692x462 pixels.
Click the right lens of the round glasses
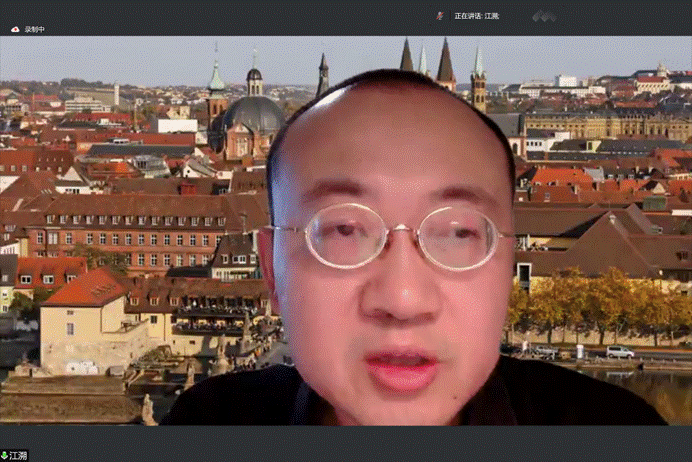tap(462, 239)
